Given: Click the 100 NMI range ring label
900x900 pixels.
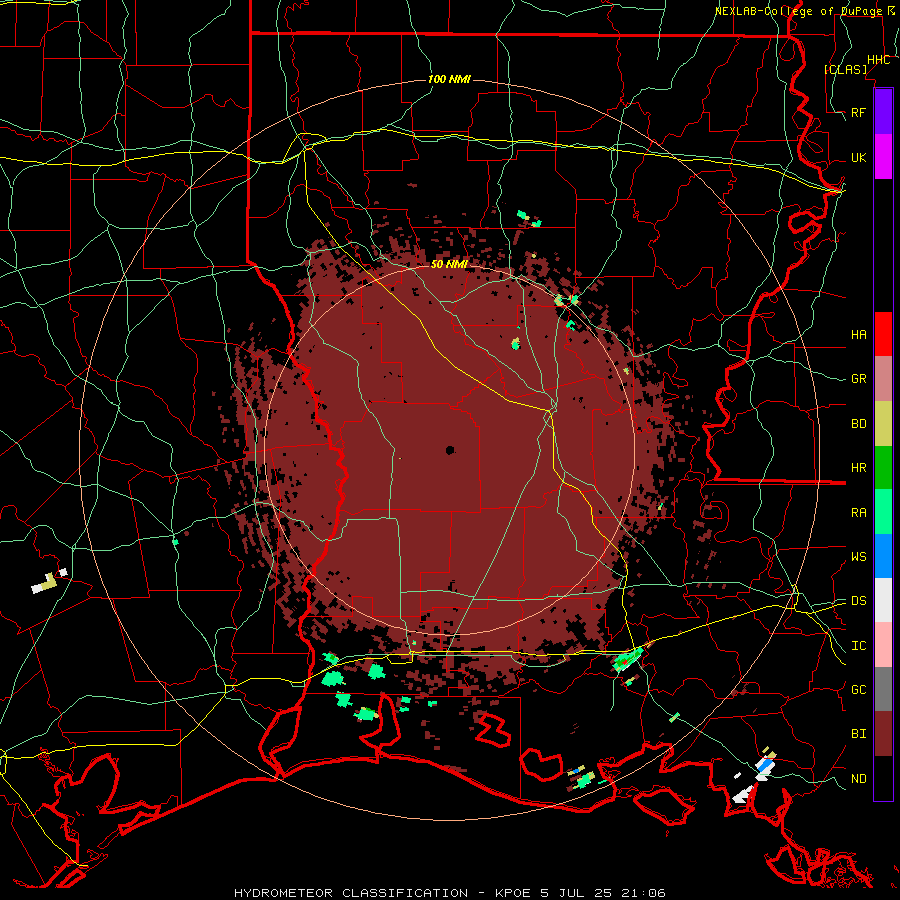Looking at the screenshot, I should click(x=449, y=79).
